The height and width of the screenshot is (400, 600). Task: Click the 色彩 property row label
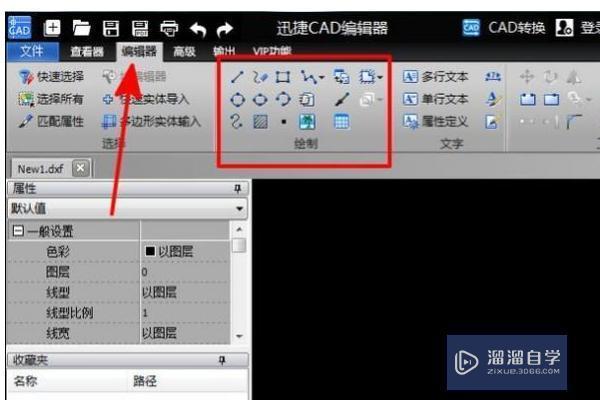pyautogui.click(x=58, y=251)
